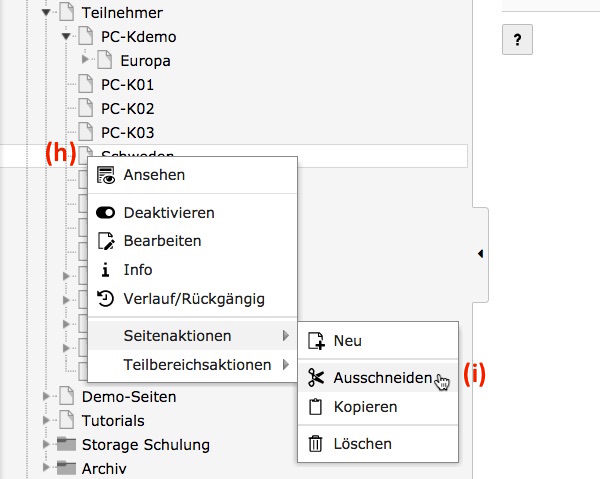
Task: Click the question mark help button
Action: 517,40
